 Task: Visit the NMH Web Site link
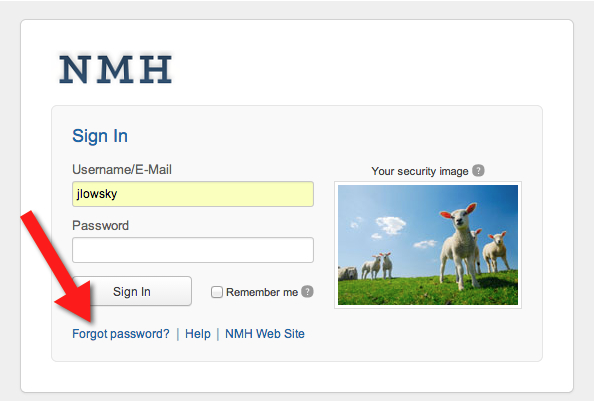[x=265, y=334]
